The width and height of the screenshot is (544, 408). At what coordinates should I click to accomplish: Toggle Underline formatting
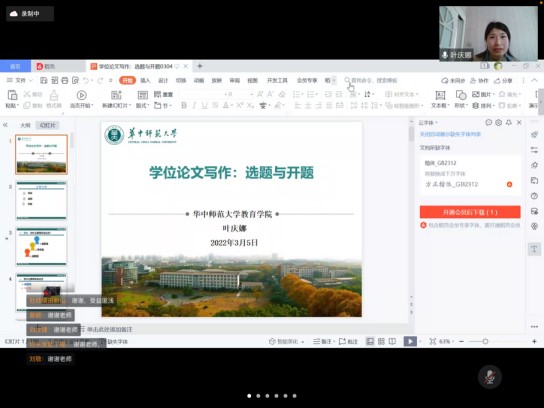tap(205, 105)
